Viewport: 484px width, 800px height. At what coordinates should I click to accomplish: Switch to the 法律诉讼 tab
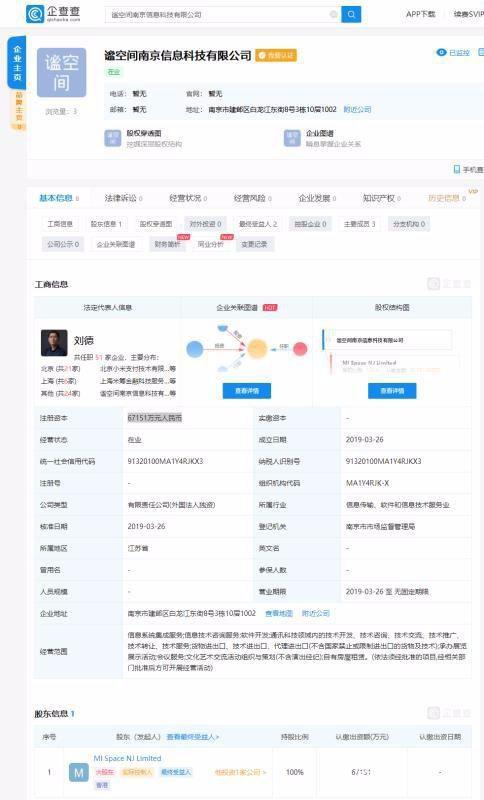(123, 198)
